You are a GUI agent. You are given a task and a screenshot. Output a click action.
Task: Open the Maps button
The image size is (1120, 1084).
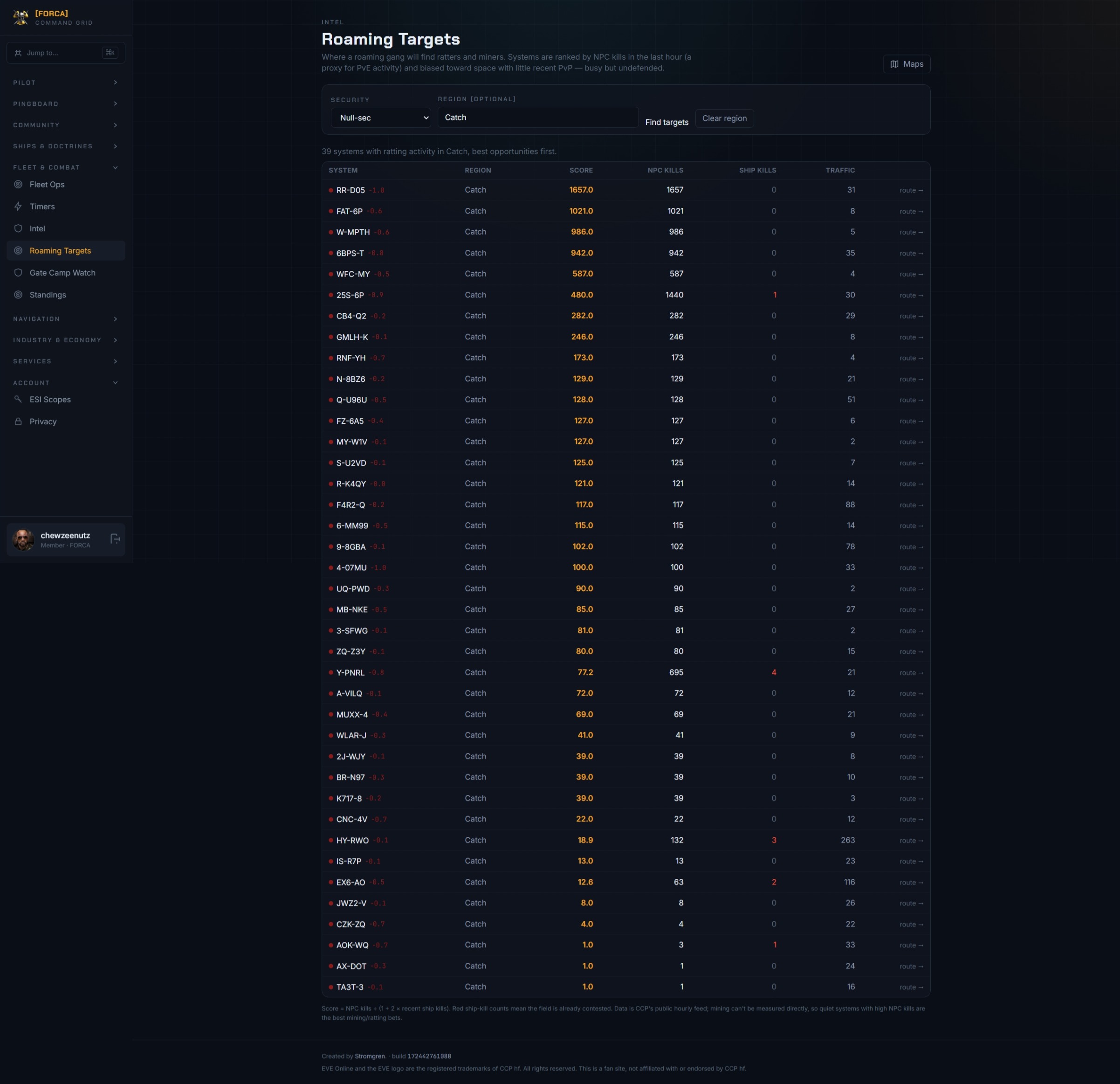906,64
